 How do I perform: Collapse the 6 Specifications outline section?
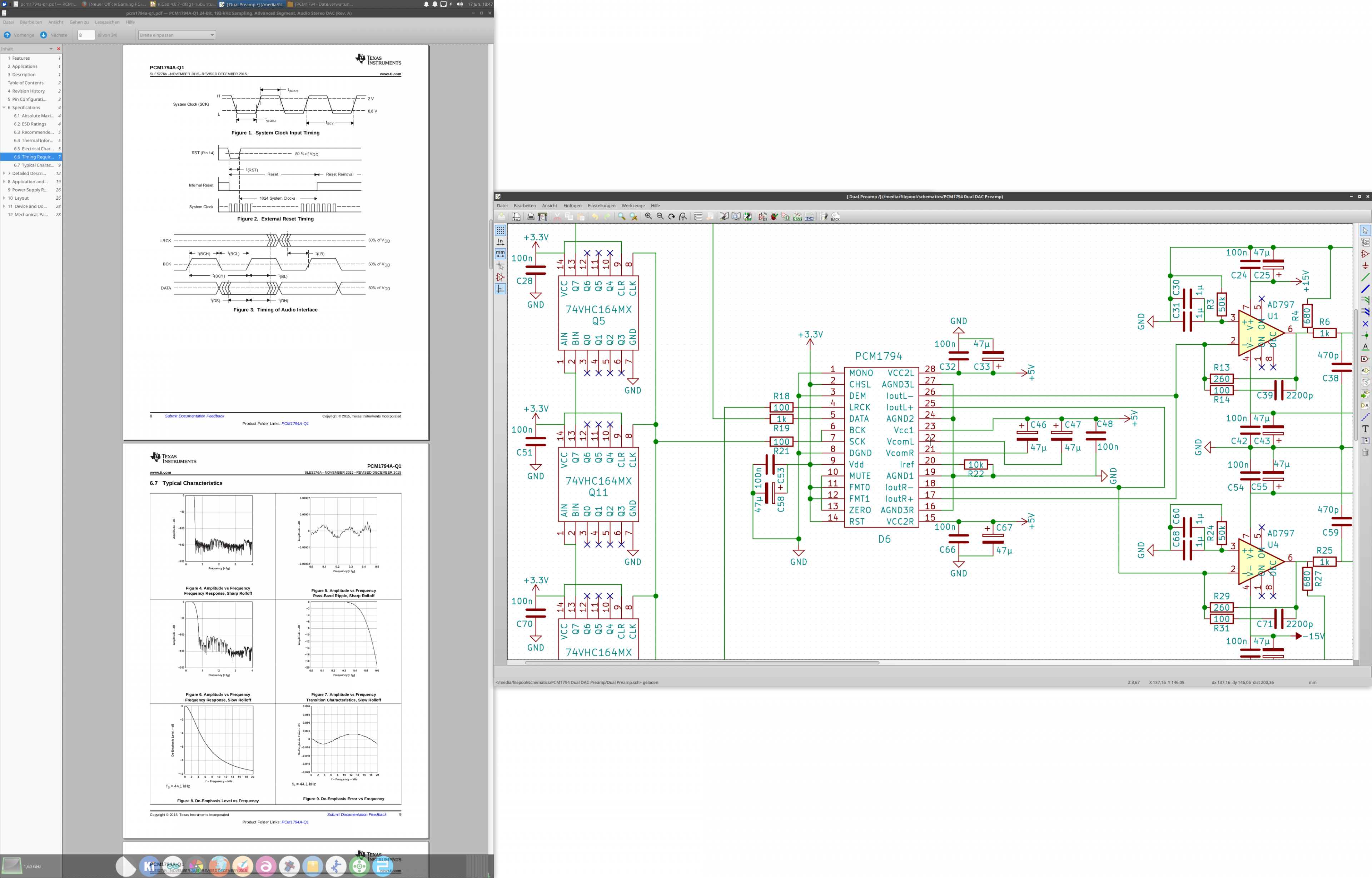coord(4,108)
